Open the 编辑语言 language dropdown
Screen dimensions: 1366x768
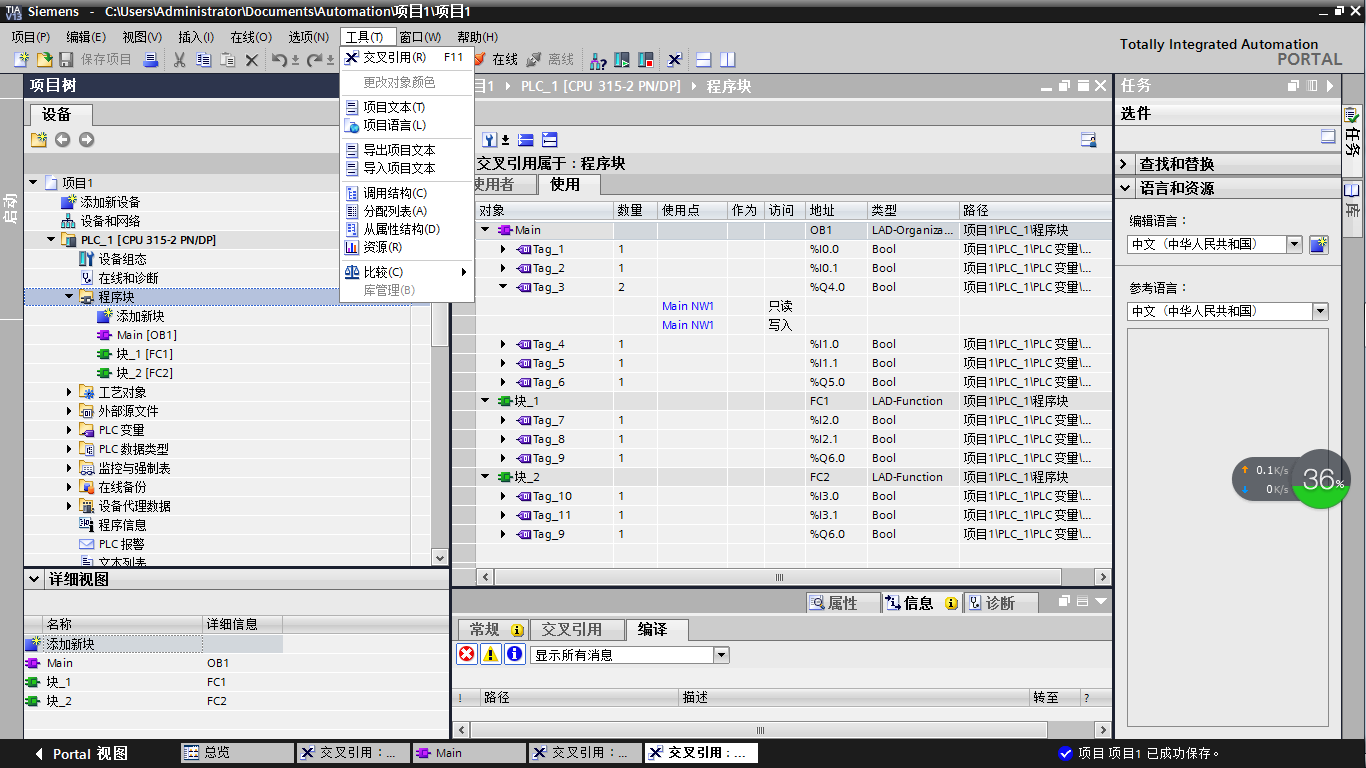[x=1294, y=244]
